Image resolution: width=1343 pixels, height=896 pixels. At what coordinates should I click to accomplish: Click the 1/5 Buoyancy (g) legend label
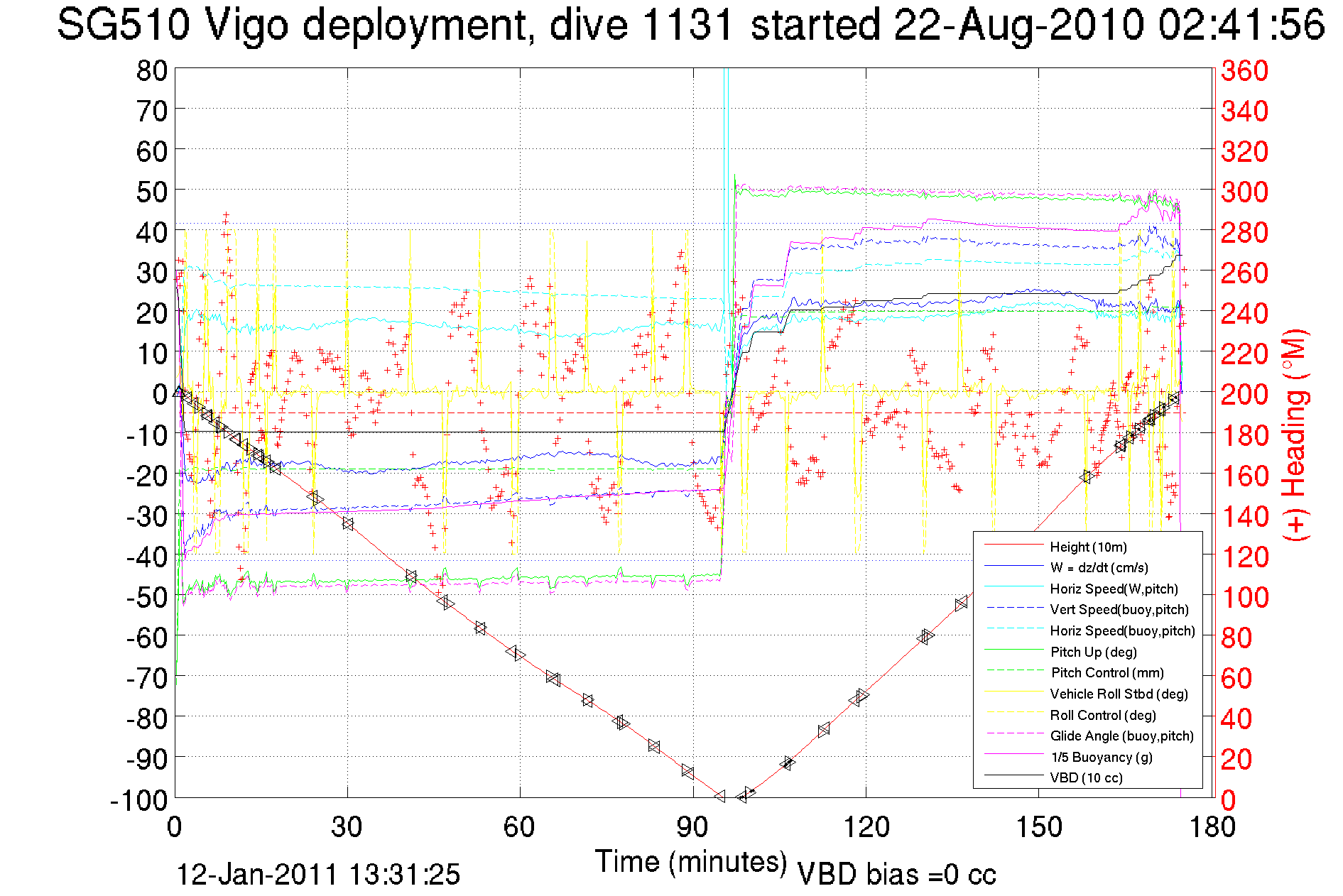point(1101,757)
